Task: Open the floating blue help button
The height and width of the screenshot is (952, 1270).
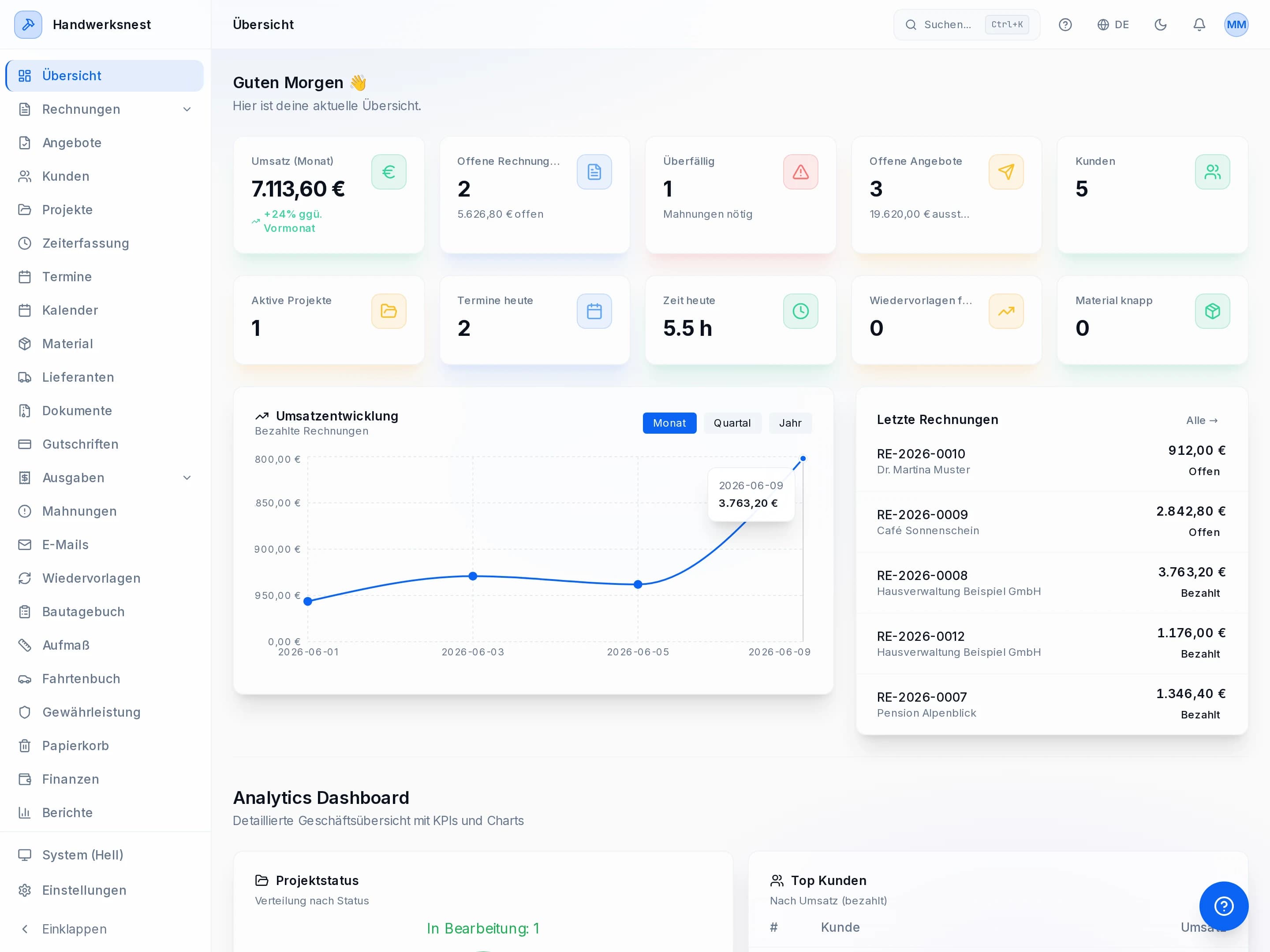Action: point(1224,906)
